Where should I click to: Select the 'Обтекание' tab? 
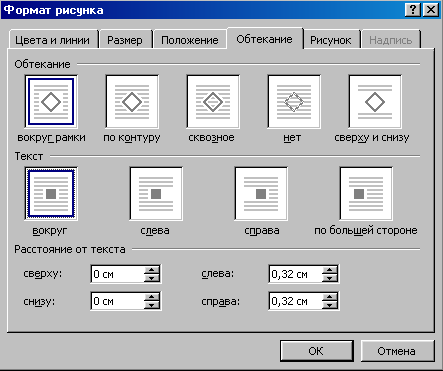pyautogui.click(x=265, y=39)
